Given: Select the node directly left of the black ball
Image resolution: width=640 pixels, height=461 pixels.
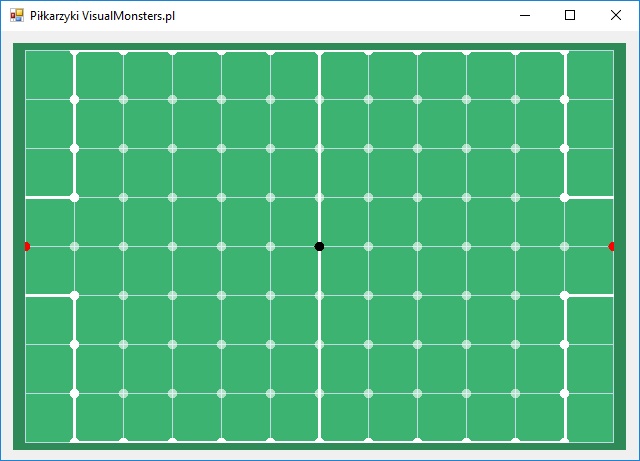Looking at the screenshot, I should click(270, 246).
